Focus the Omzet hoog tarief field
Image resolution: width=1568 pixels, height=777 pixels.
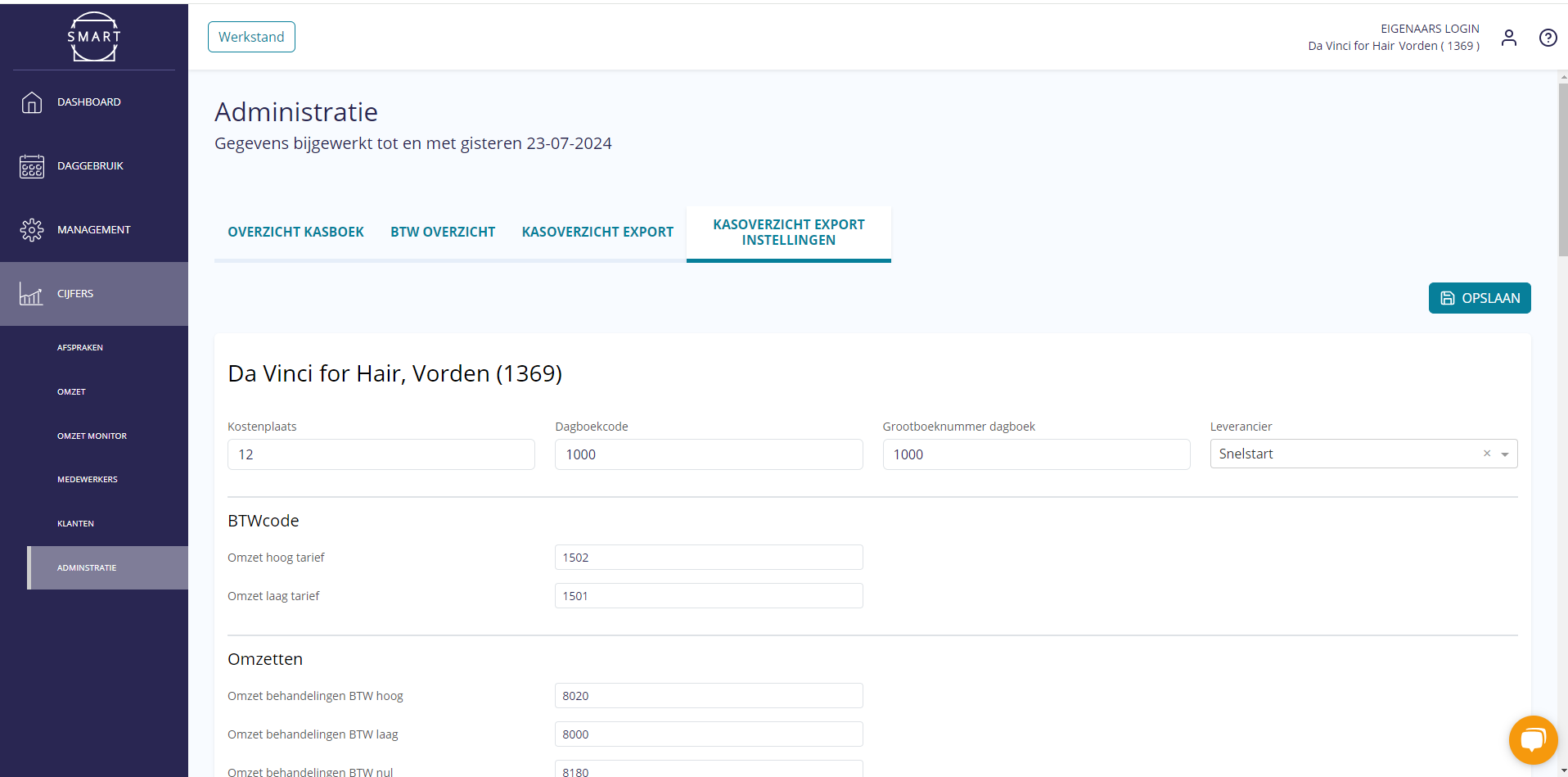708,558
